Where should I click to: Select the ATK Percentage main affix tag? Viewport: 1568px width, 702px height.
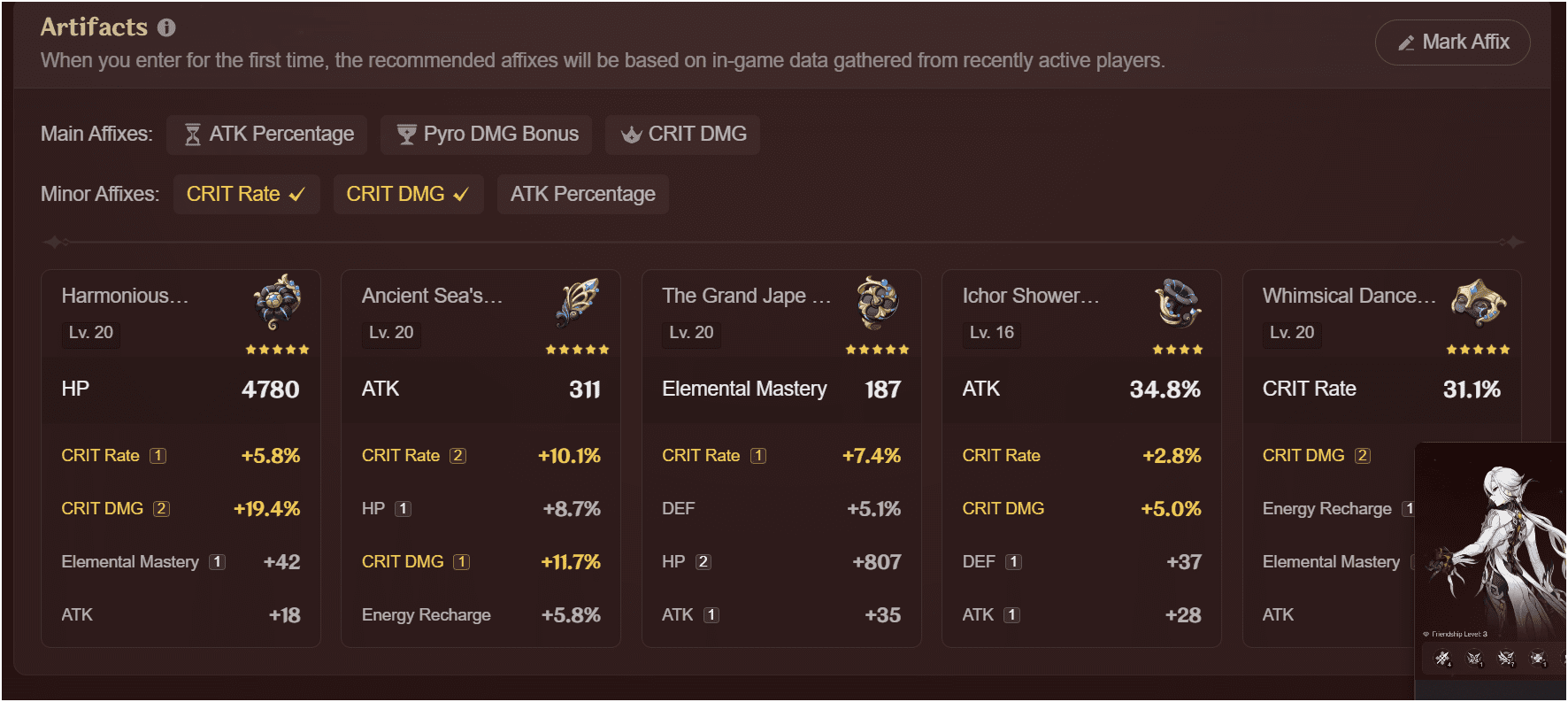click(x=267, y=135)
